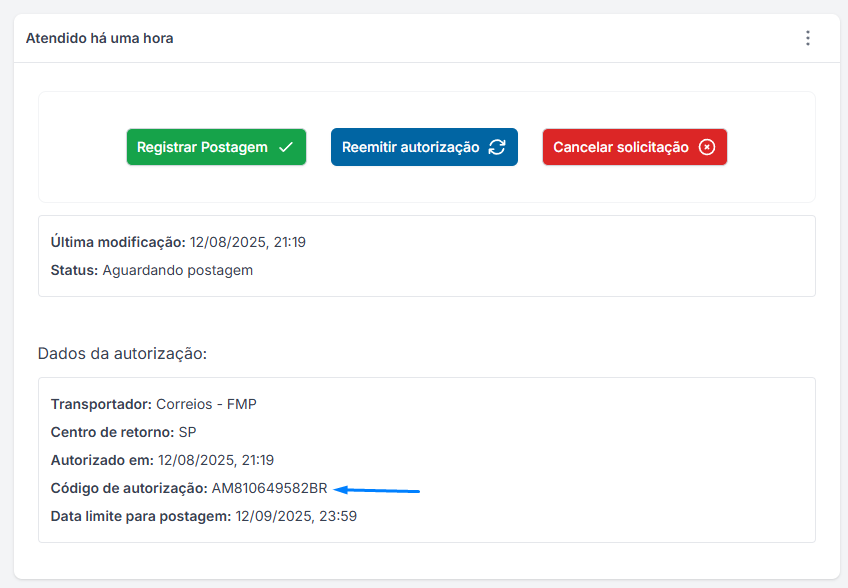Click the checkmark icon on Registrar Postagem
The width and height of the screenshot is (848, 588).
[x=286, y=147]
